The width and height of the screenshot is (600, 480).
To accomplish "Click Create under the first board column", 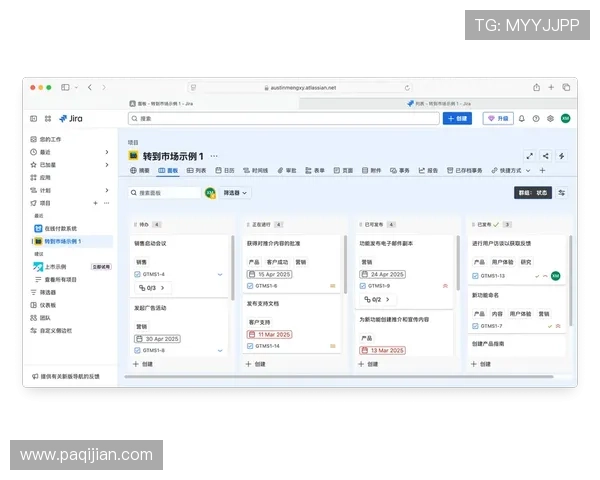I will [143, 364].
